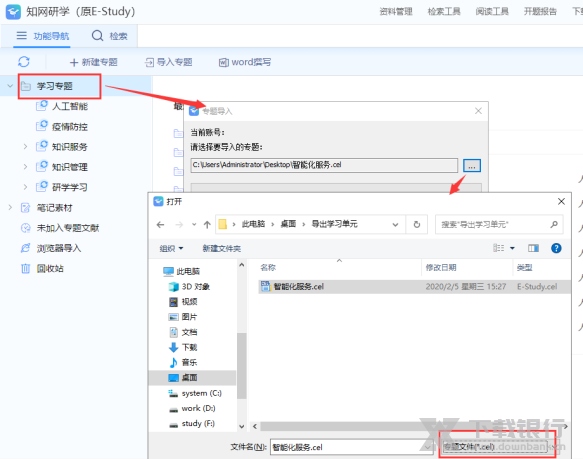Viewport: 583px width, 459px height.
Task: Switch to the 功能导航 tab
Action: tap(43, 36)
